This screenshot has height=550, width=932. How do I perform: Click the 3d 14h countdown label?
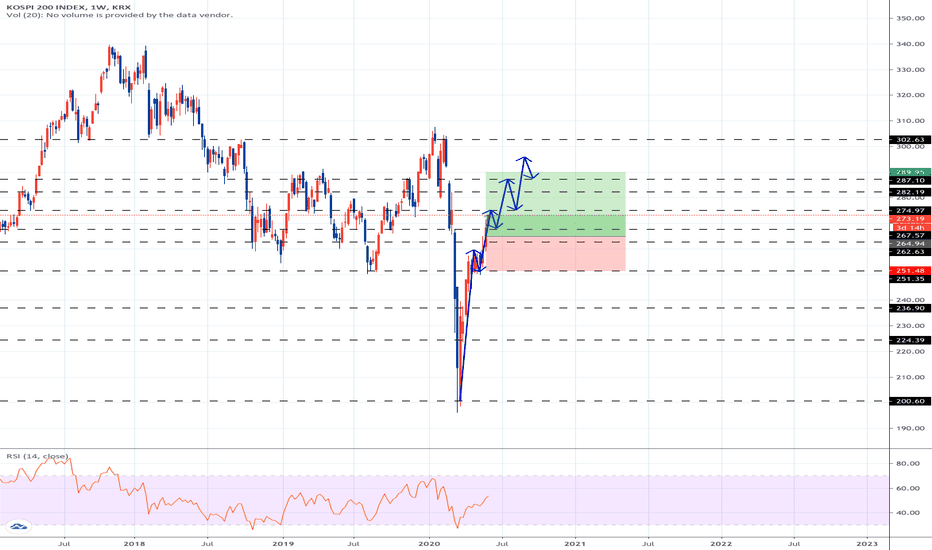tap(910, 227)
